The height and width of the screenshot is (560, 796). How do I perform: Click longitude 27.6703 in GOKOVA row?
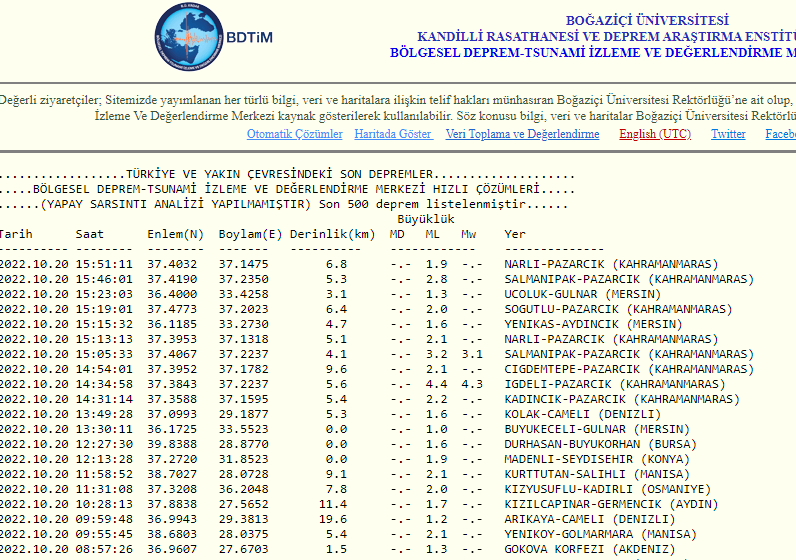click(244, 549)
